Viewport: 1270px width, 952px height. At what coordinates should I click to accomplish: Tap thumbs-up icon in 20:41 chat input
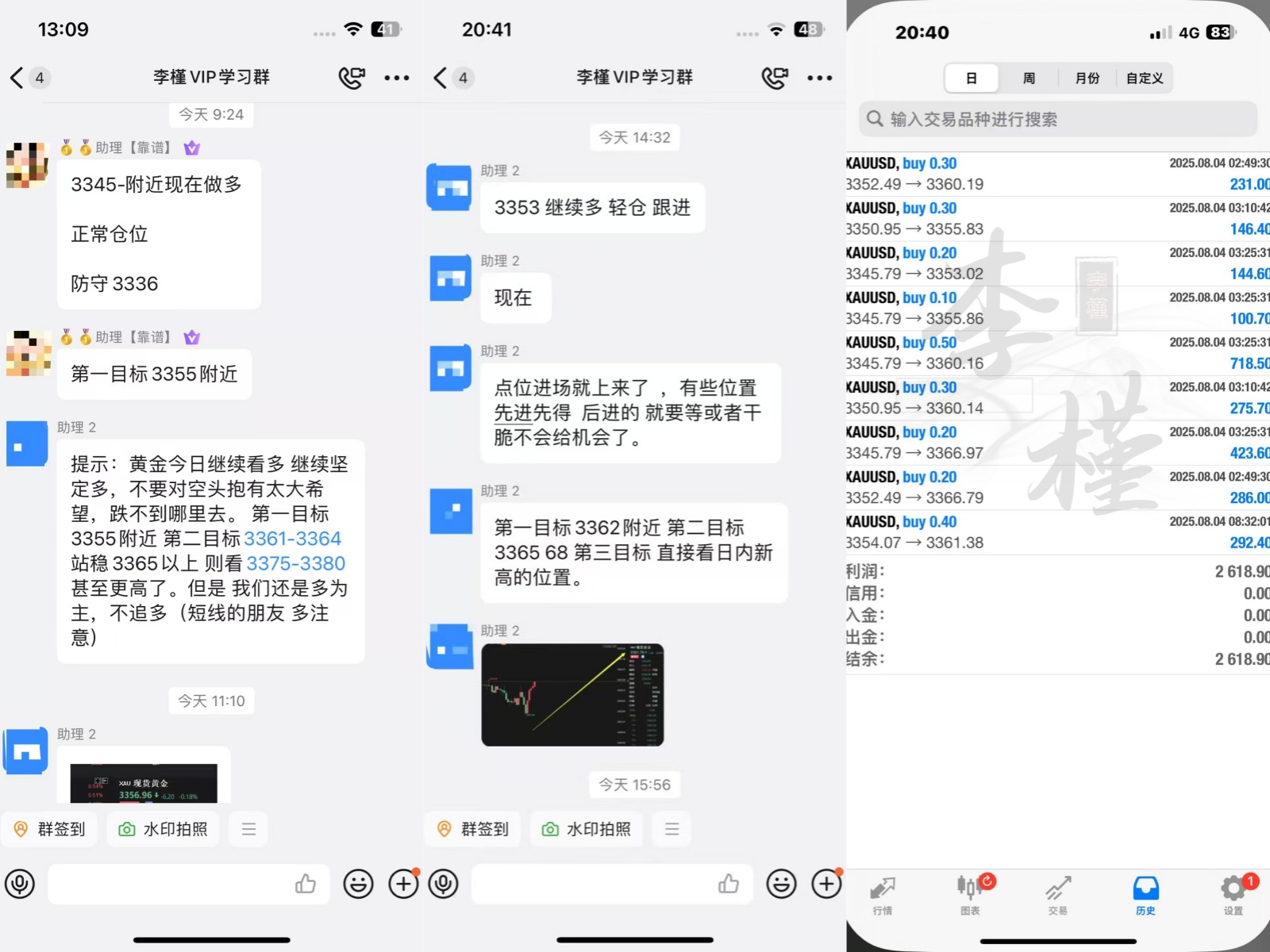pyautogui.click(x=729, y=883)
